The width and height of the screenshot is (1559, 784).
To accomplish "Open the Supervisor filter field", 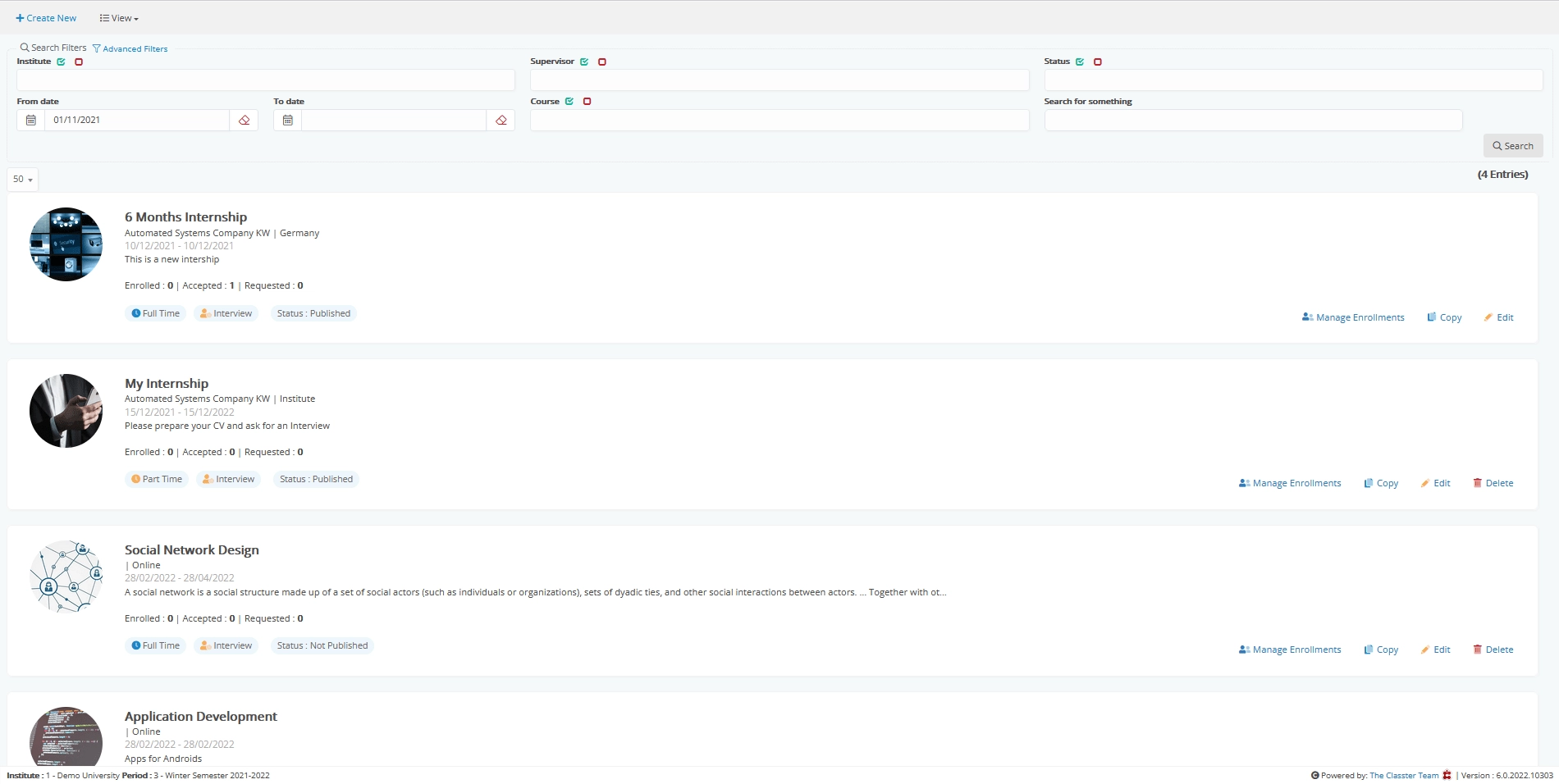I will [x=779, y=80].
